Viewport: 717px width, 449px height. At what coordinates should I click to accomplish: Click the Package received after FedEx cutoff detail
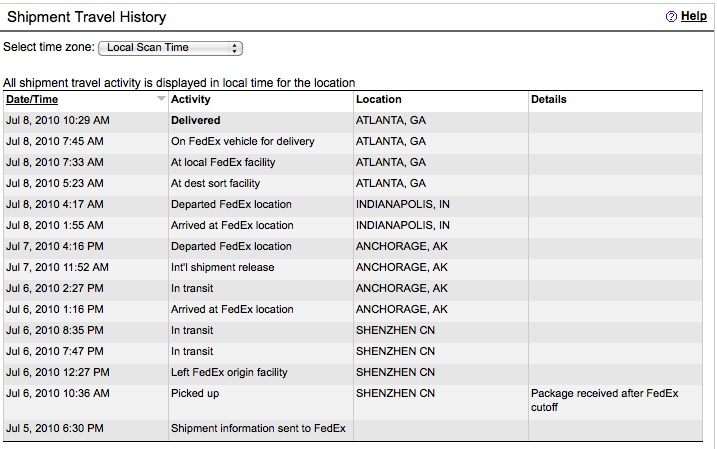(x=605, y=401)
